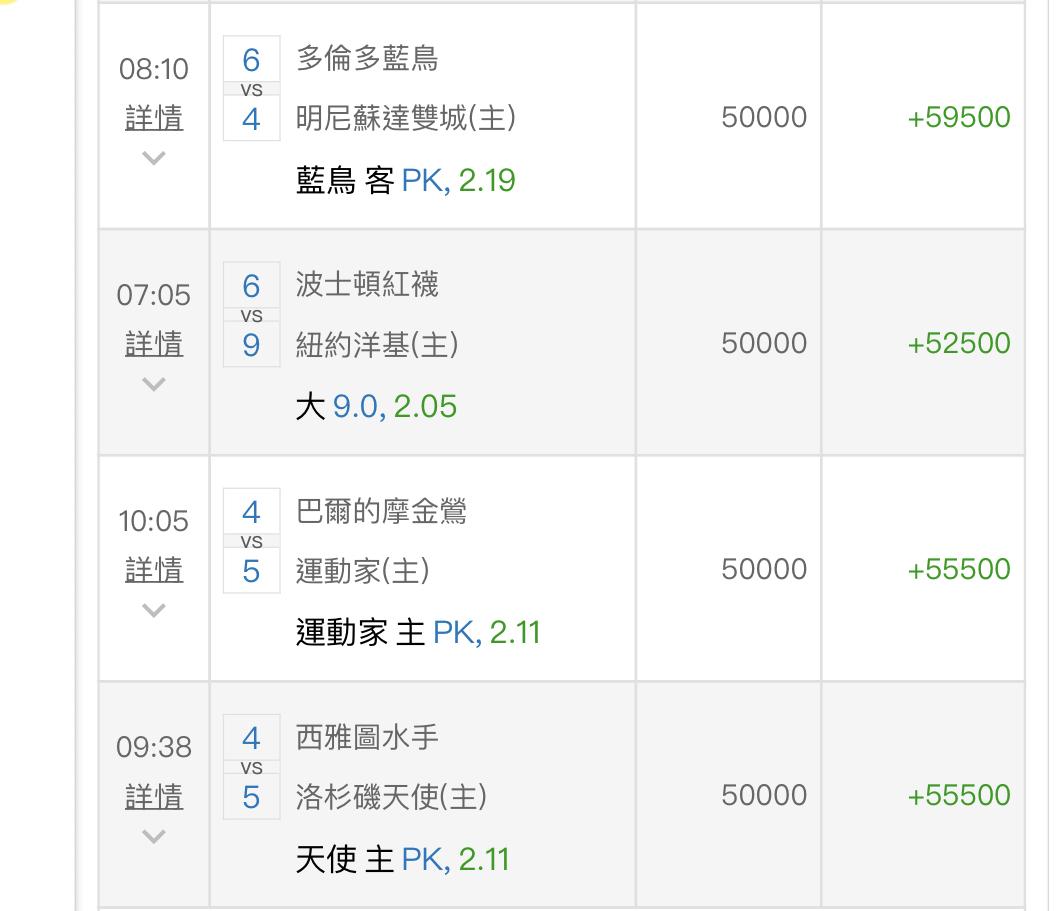Select team name 紐約洋基(主)
The width and height of the screenshot is (1061, 911).
pyautogui.click(x=377, y=345)
